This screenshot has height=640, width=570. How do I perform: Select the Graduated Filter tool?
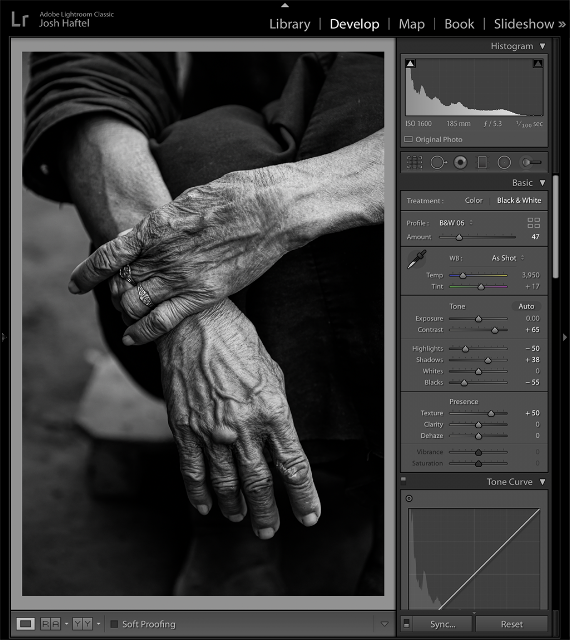[x=482, y=162]
